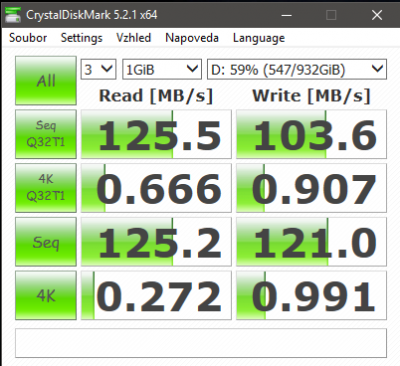The width and height of the screenshot is (400, 366).
Task: Start the plain 4K benchmark
Action: (x=46, y=295)
